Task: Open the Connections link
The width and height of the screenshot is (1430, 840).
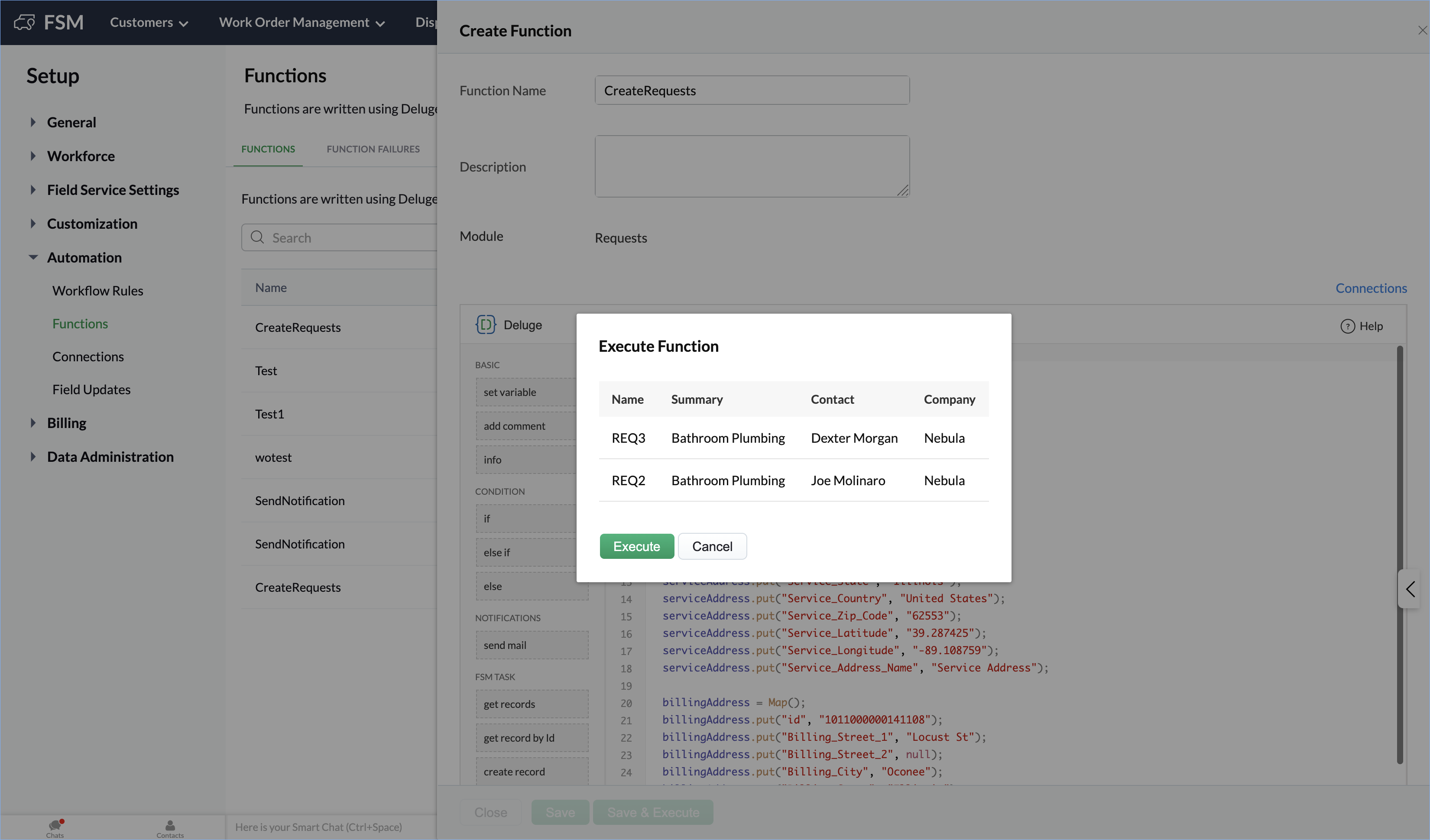Action: [x=1370, y=289]
